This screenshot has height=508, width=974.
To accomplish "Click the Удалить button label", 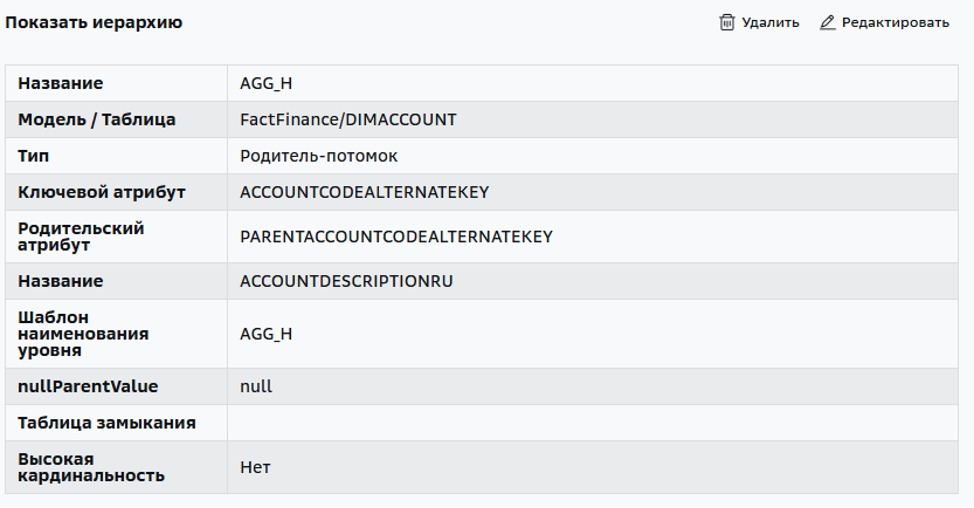I will pos(770,23).
